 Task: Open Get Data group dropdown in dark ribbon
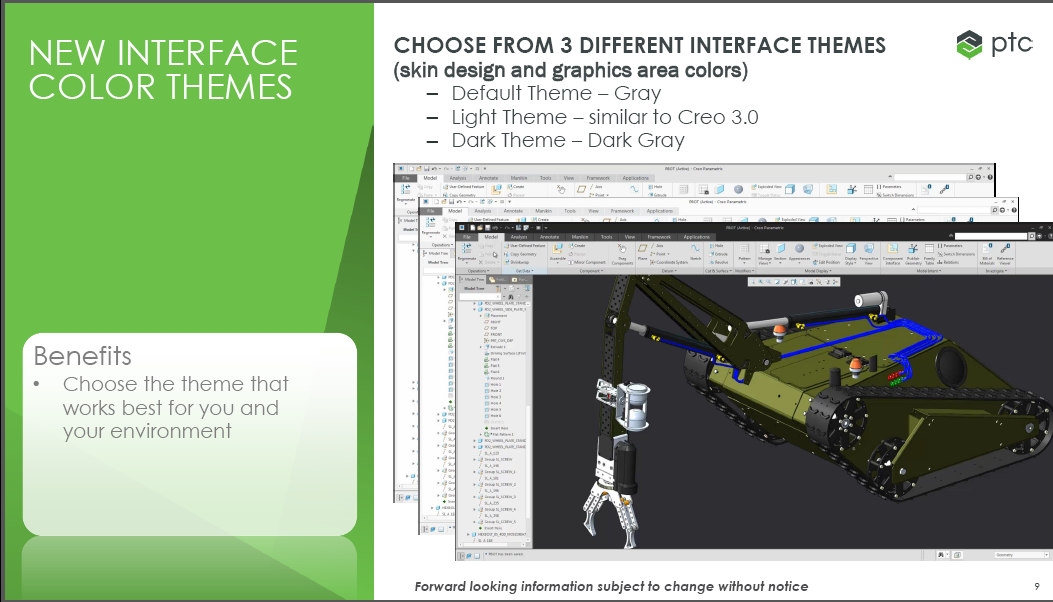[525, 271]
